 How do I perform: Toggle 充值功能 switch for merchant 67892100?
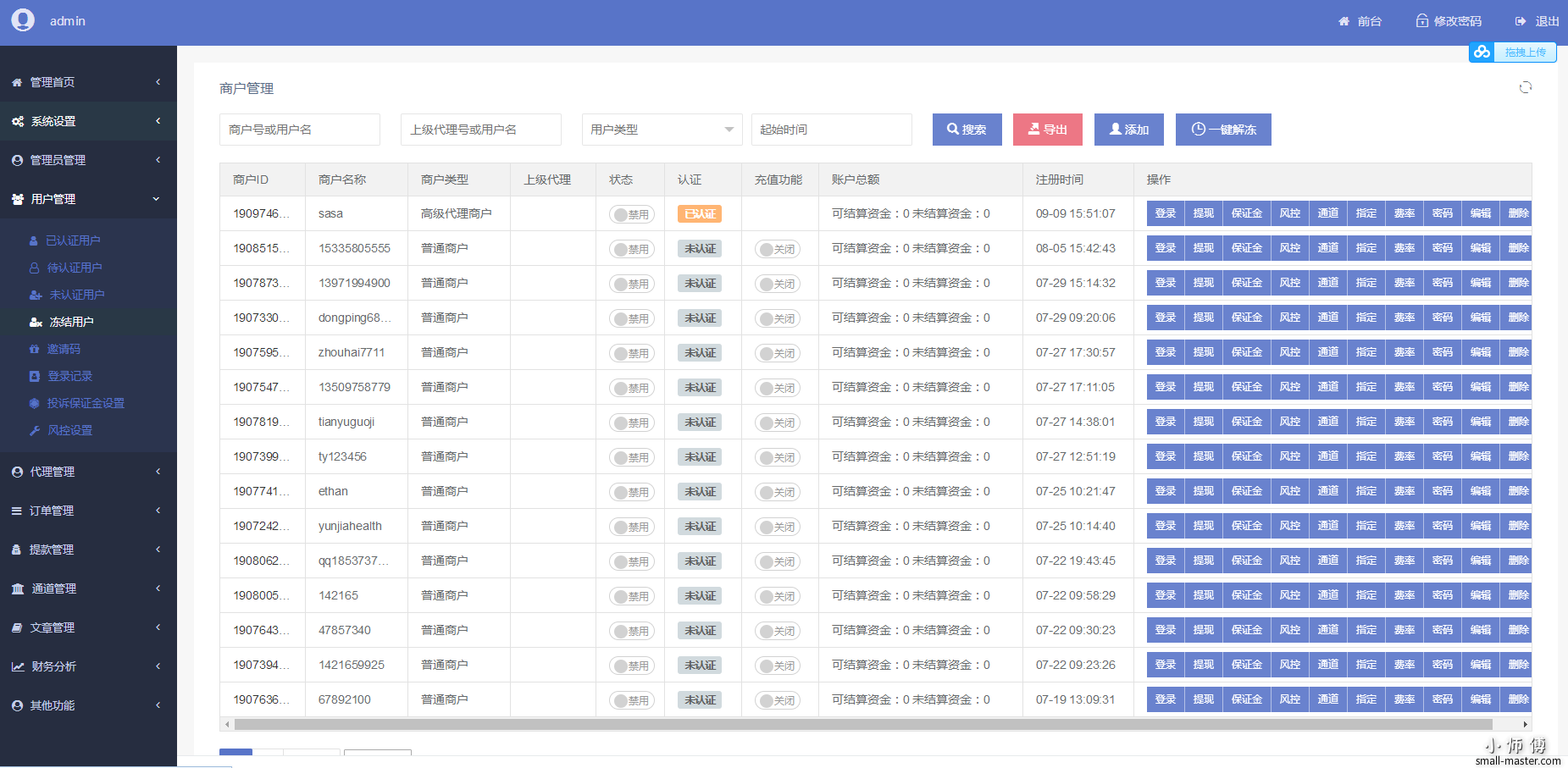(x=777, y=700)
